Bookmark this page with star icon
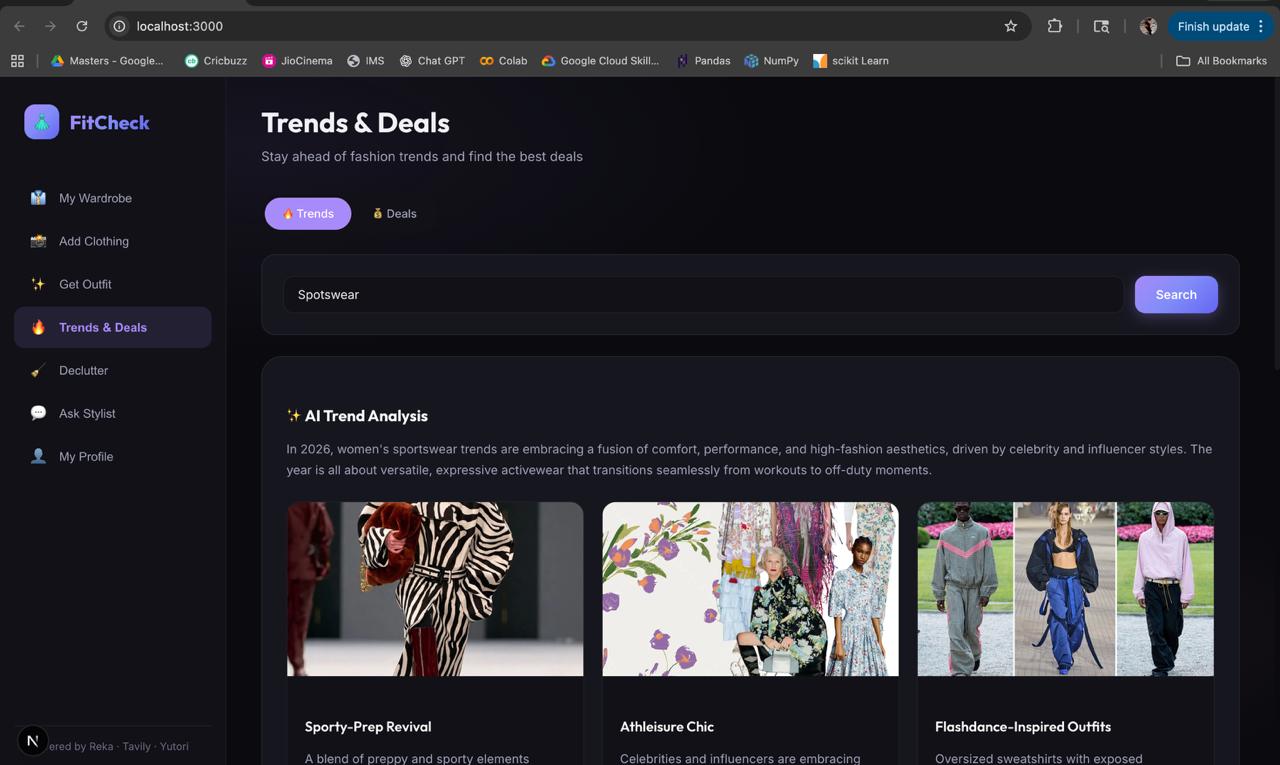The image size is (1280, 765). [1010, 26]
